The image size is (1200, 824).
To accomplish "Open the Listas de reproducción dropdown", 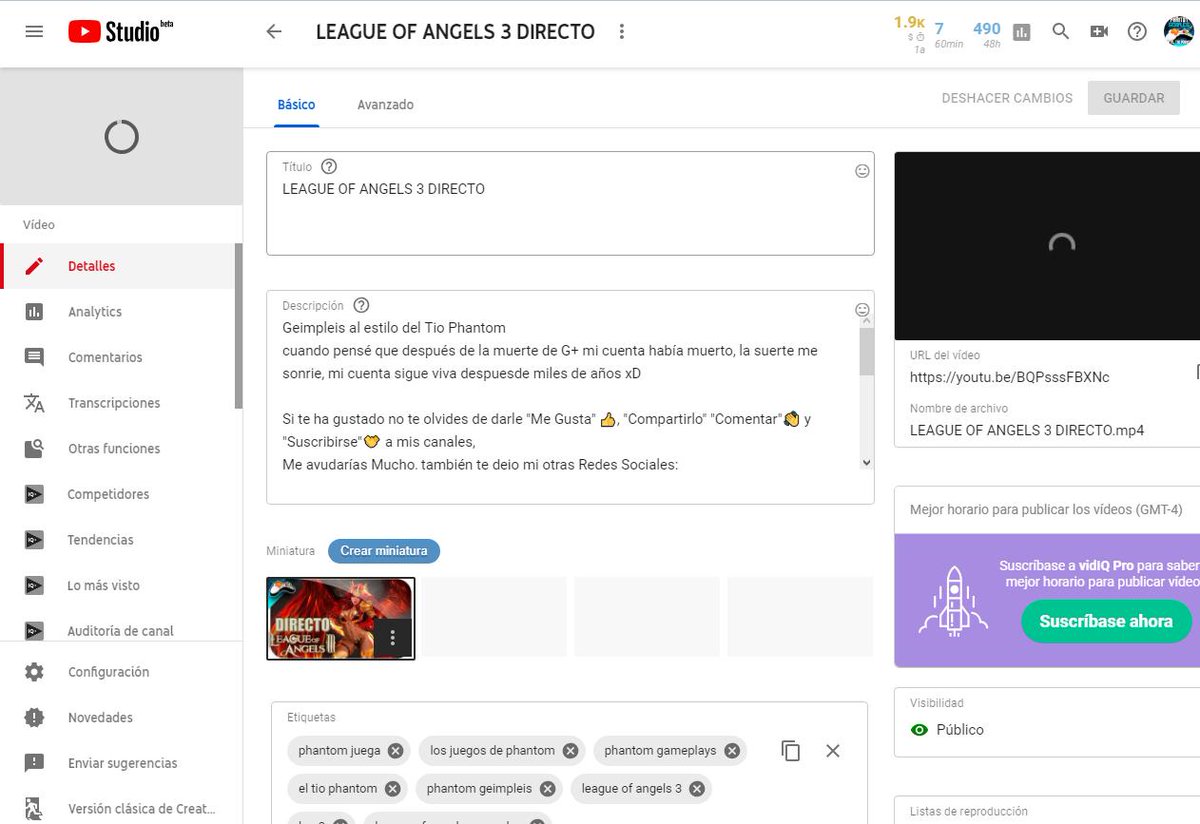I will [x=1047, y=811].
